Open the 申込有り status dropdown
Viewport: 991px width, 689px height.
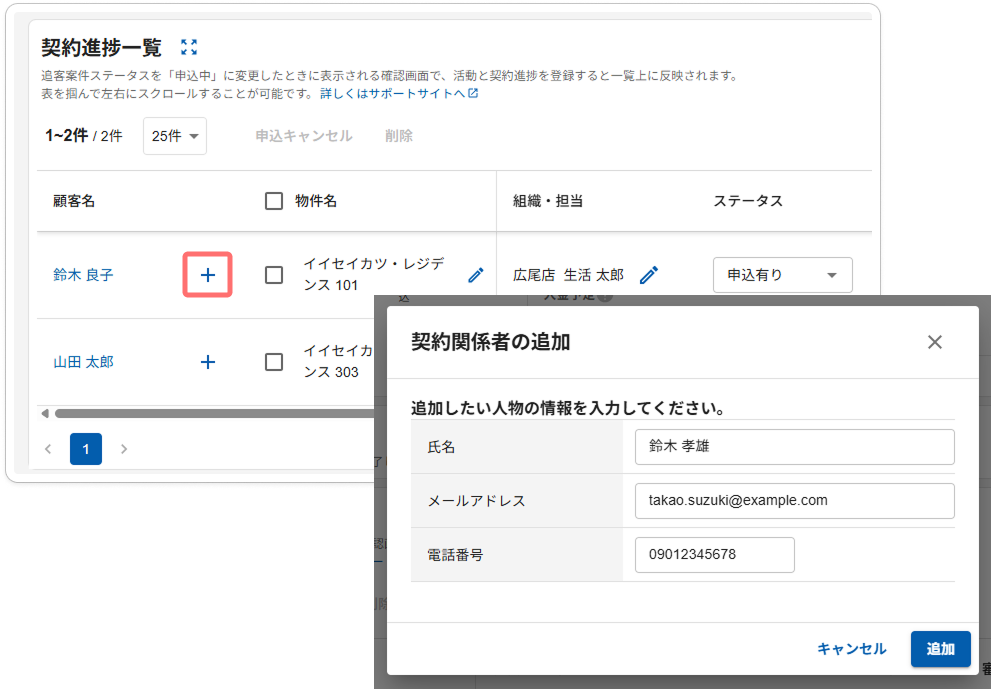point(782,275)
